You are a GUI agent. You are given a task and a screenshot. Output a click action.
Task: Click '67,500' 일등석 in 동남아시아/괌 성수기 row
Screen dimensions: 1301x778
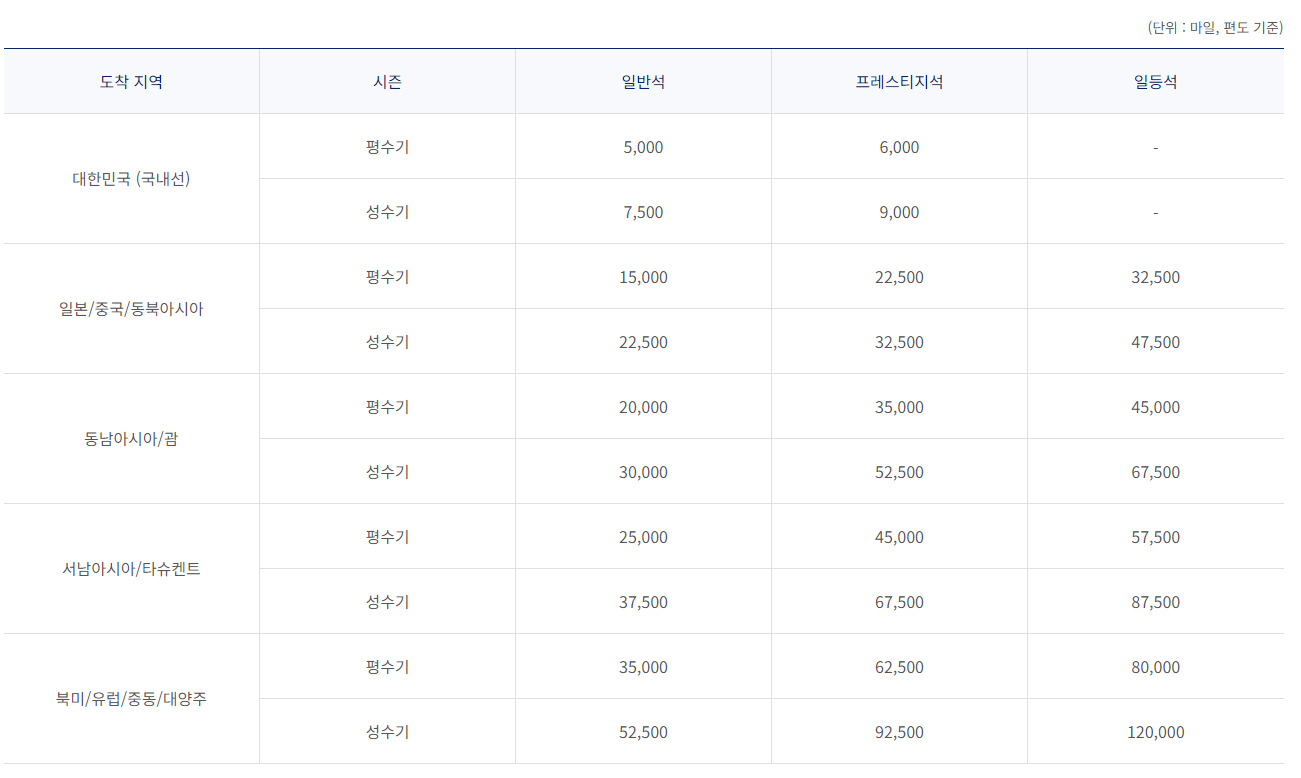click(1155, 472)
